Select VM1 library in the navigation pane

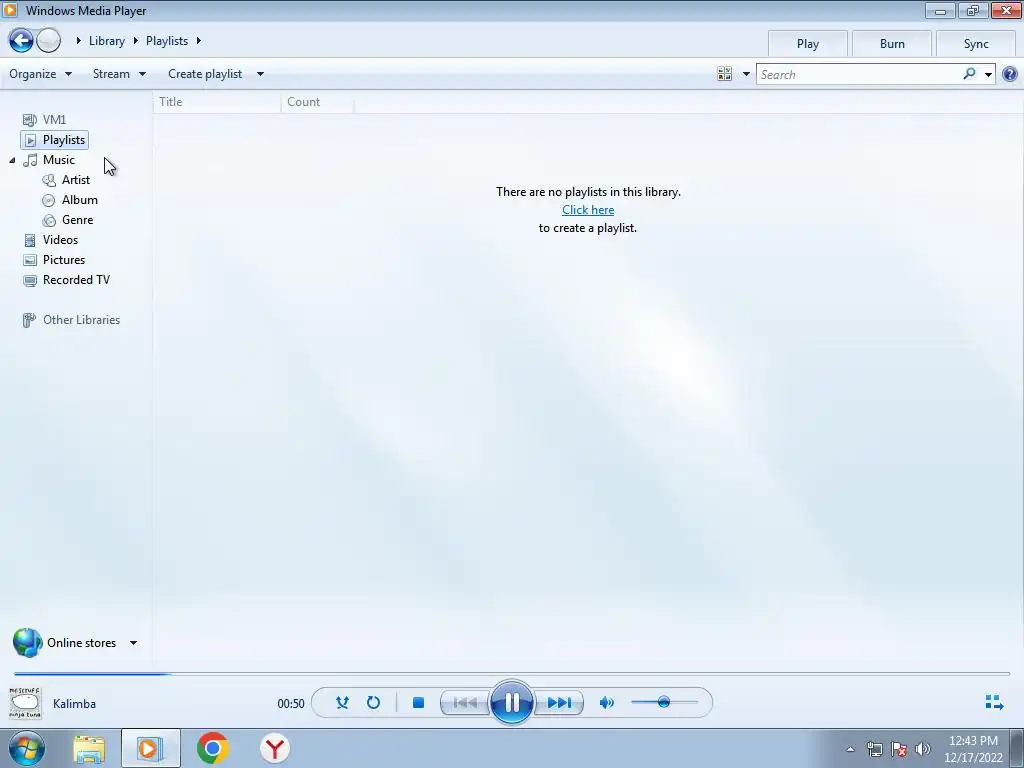tap(44, 120)
